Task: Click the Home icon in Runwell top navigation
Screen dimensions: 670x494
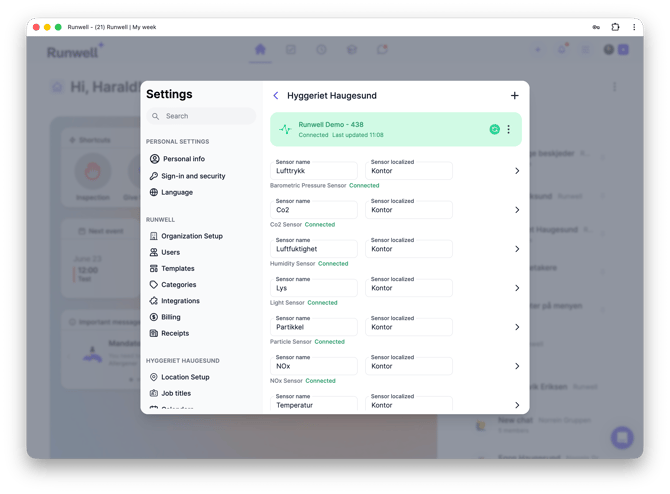Action: [260, 50]
